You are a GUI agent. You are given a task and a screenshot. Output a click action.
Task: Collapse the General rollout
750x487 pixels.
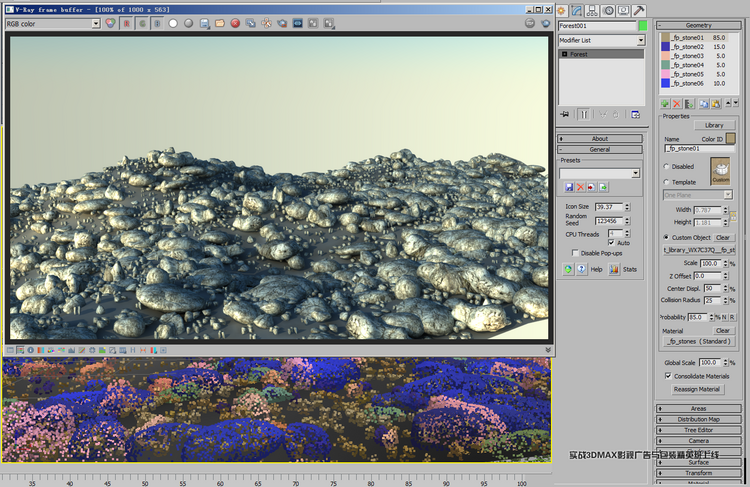point(600,150)
